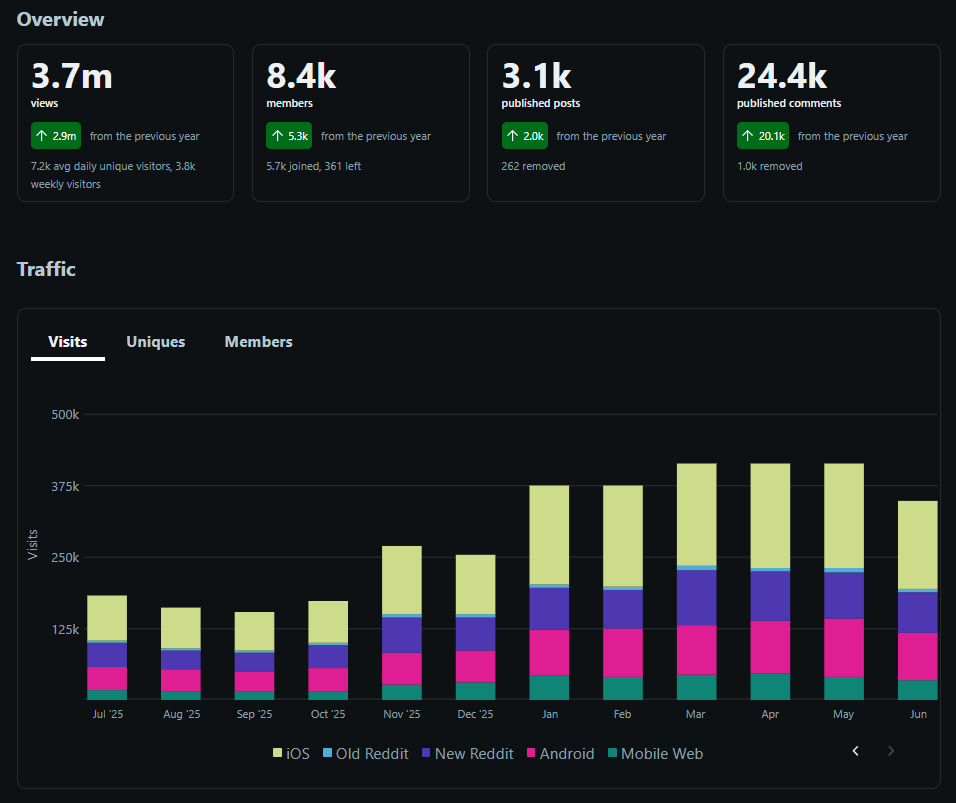Viewport: 956px width, 803px height.
Task: Click the Overview heading
Action: [60, 20]
